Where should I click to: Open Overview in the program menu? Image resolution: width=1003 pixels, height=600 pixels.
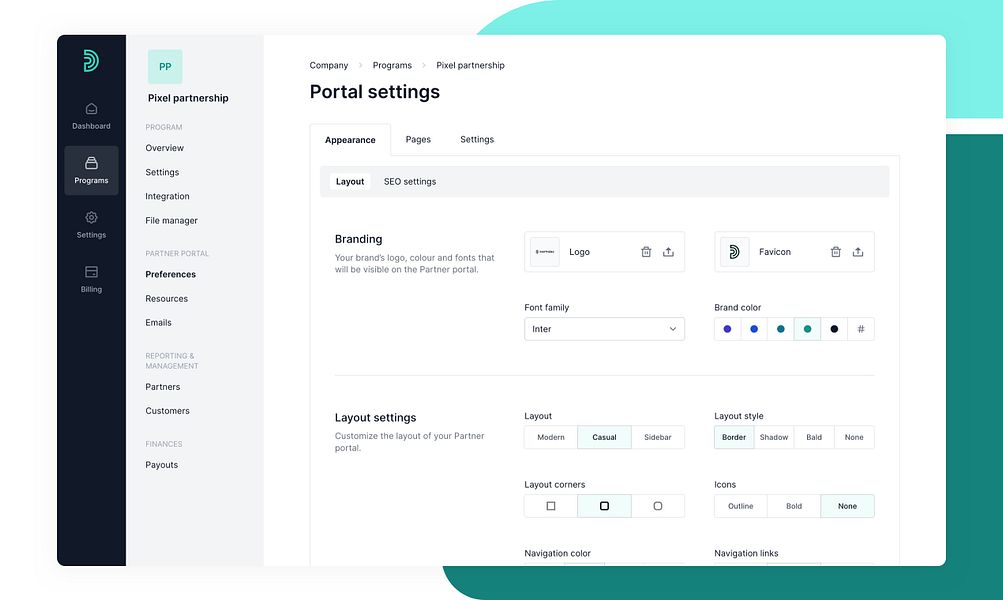coord(164,148)
